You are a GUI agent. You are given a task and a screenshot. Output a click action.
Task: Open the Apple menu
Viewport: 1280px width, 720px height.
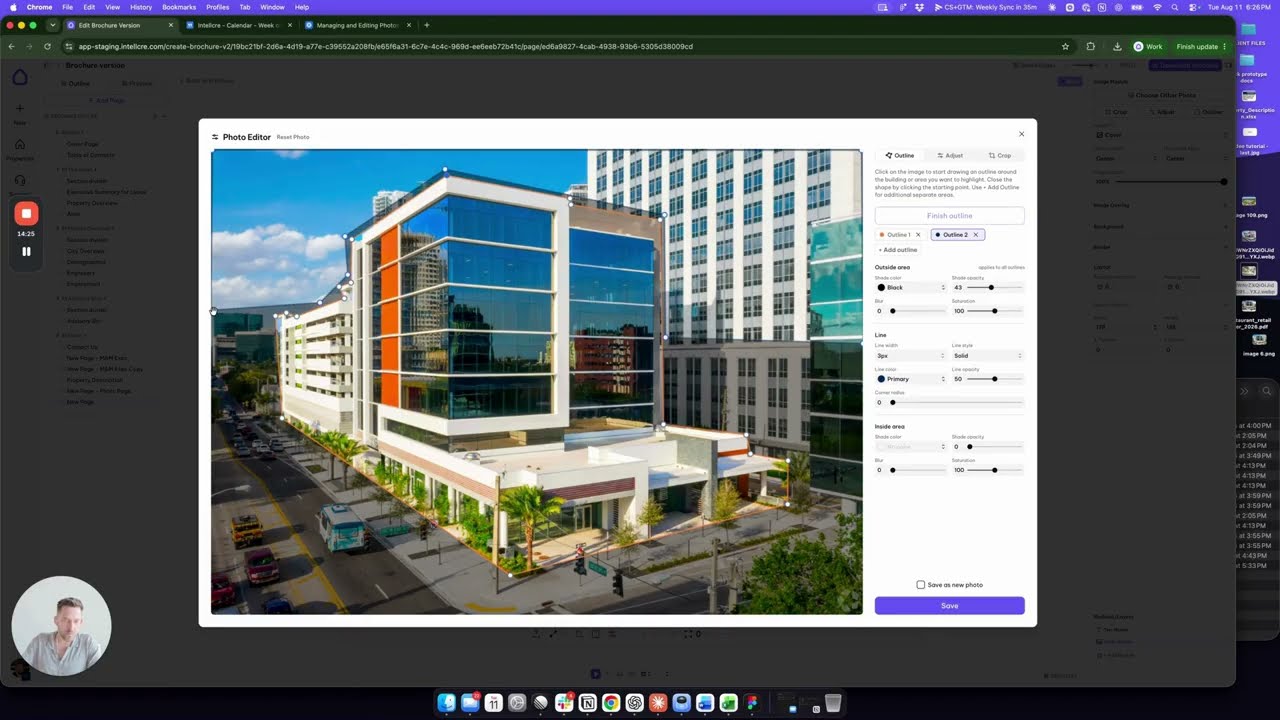pos(12,7)
